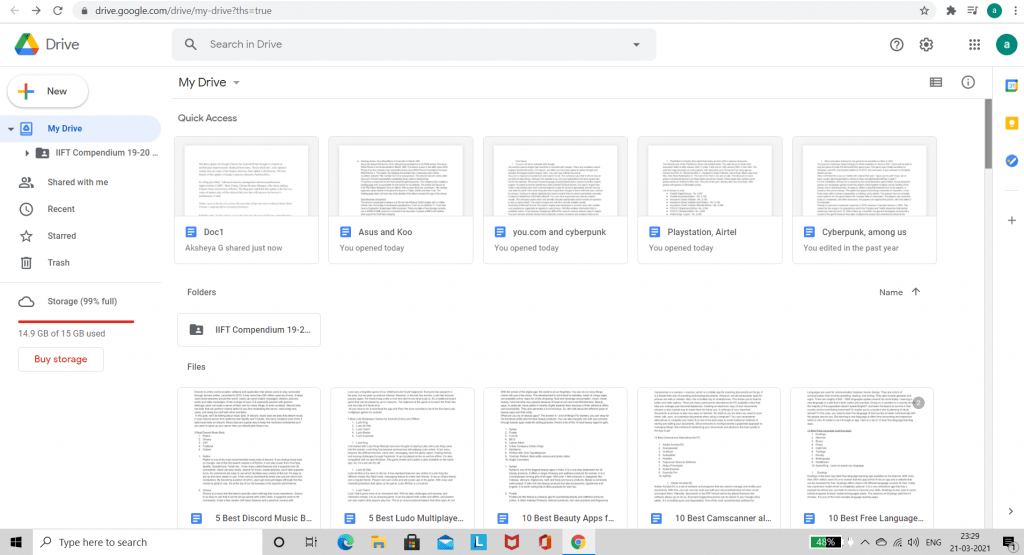
Task: Sort files by Name
Action: pyautogui.click(x=891, y=292)
